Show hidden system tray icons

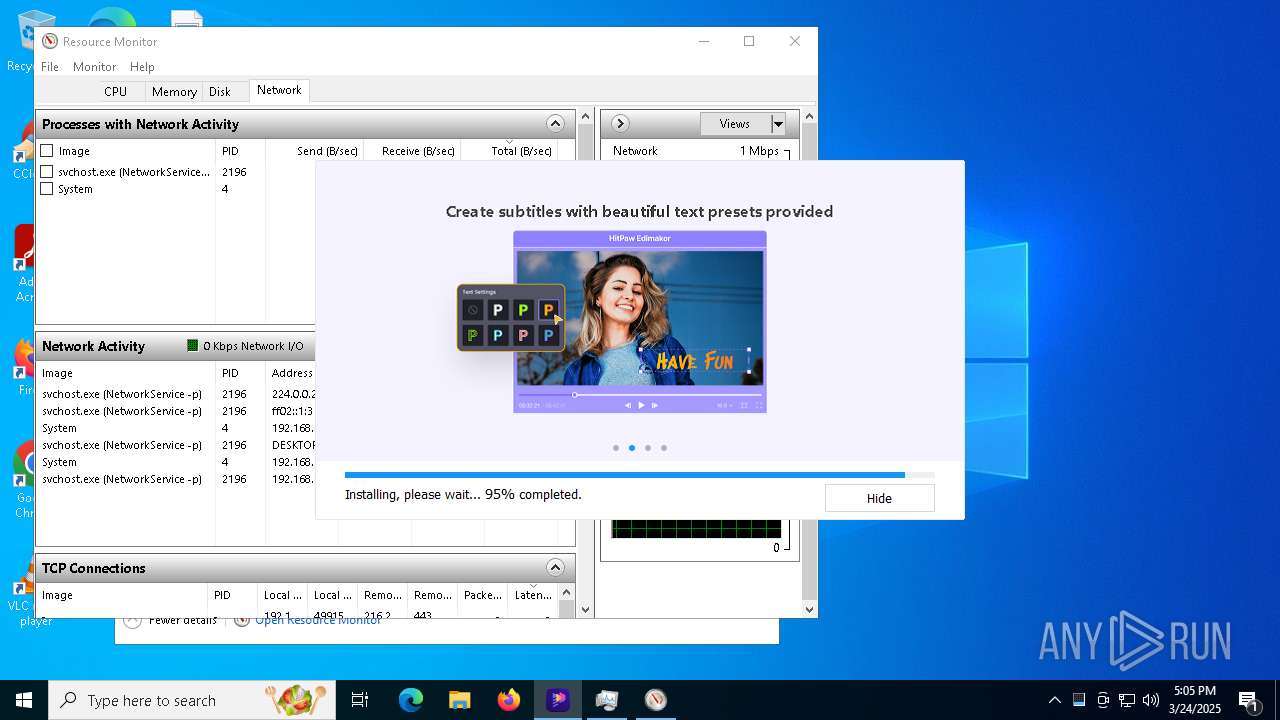pyautogui.click(x=1054, y=700)
